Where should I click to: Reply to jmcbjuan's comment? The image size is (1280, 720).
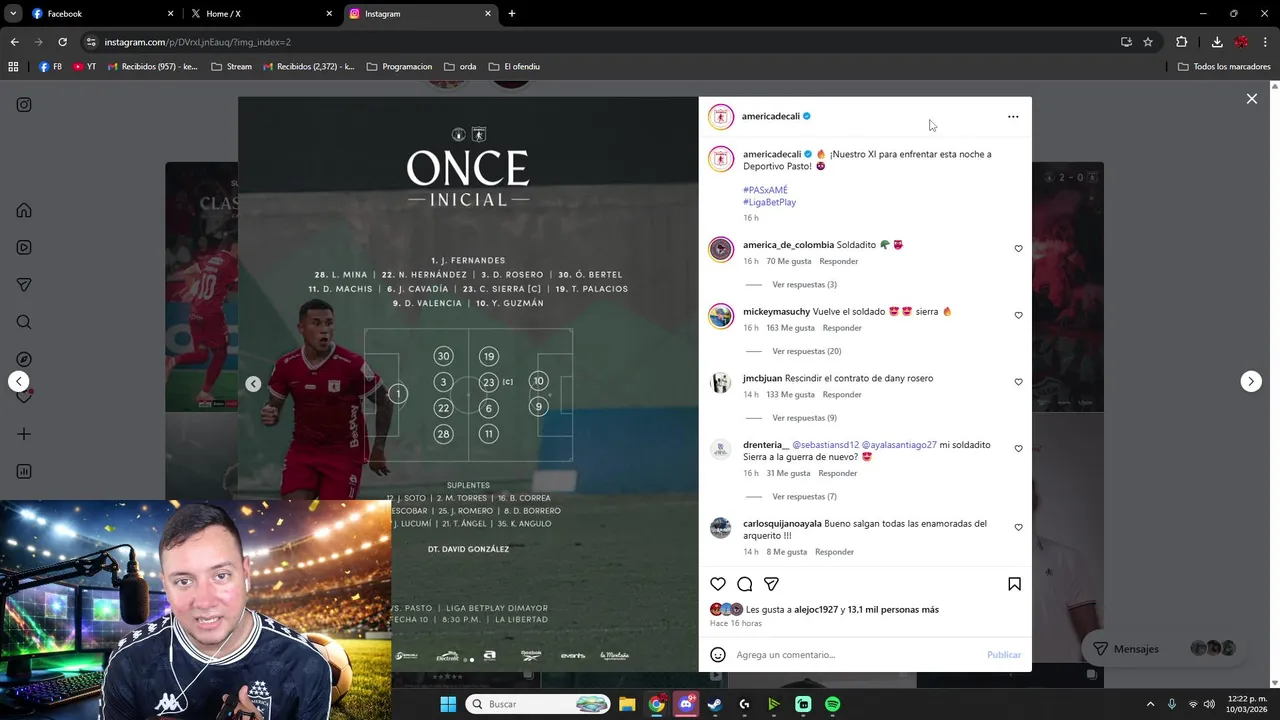[842, 395]
